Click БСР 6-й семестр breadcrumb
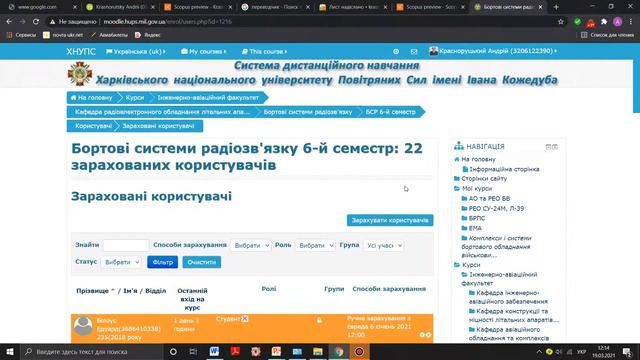 click(390, 112)
